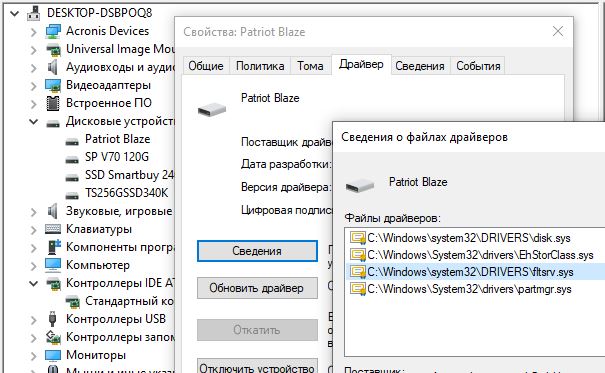
Task: Click the partmgr.sys file certificate icon
Action: pyautogui.click(x=358, y=289)
